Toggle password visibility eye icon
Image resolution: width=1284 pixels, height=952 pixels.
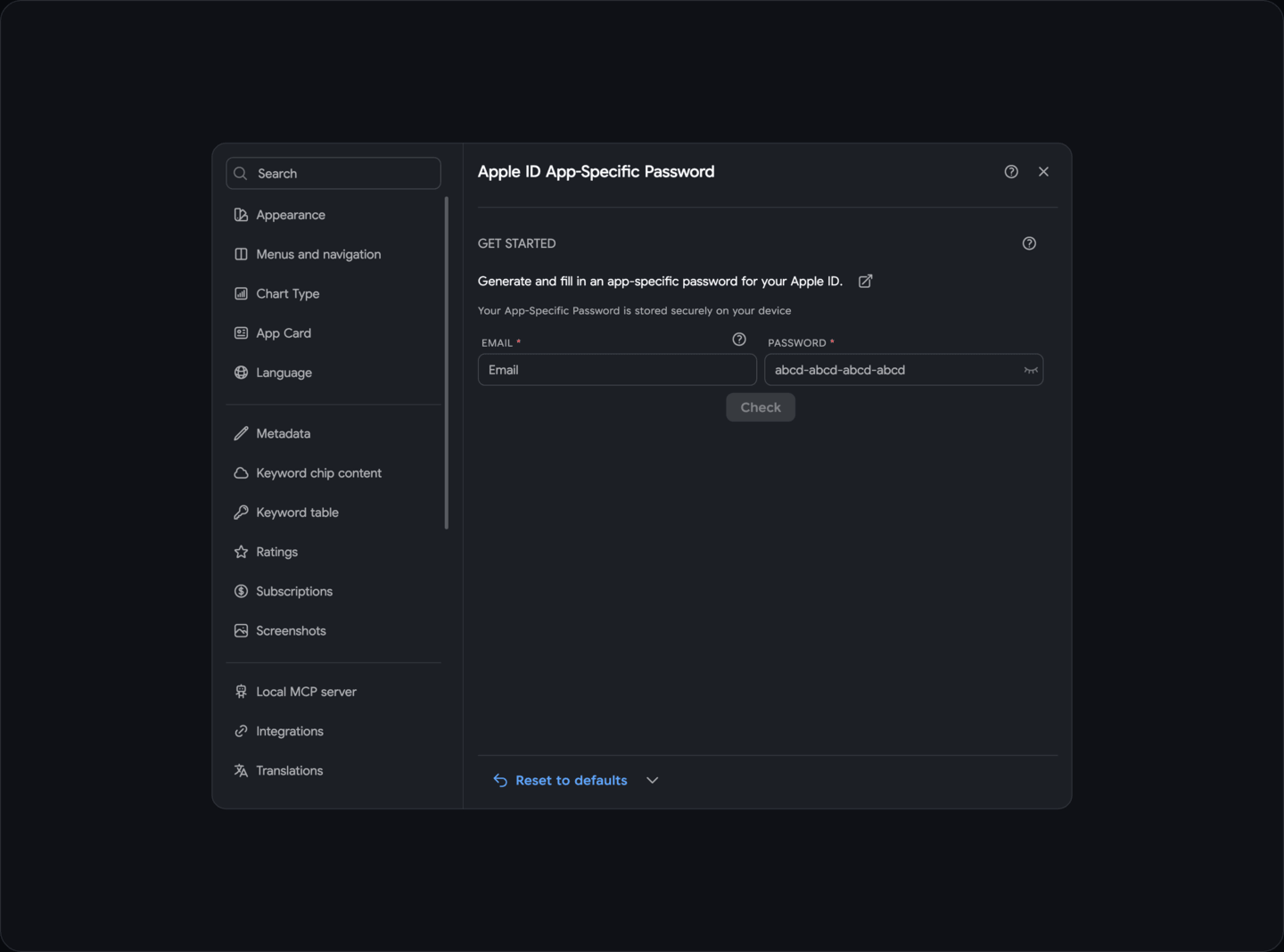pos(1031,370)
